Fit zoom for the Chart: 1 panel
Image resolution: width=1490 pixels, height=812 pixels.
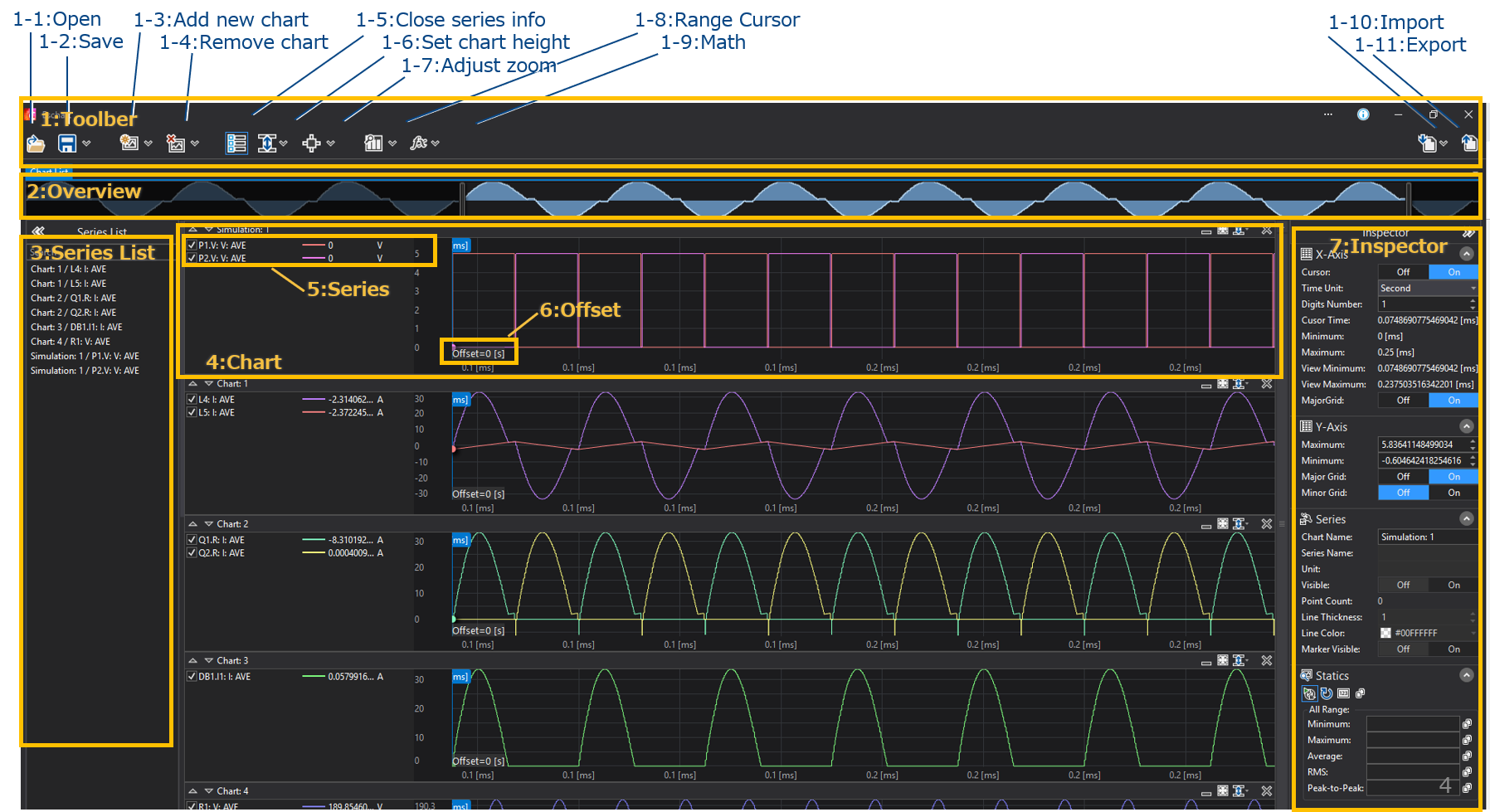(x=1223, y=384)
